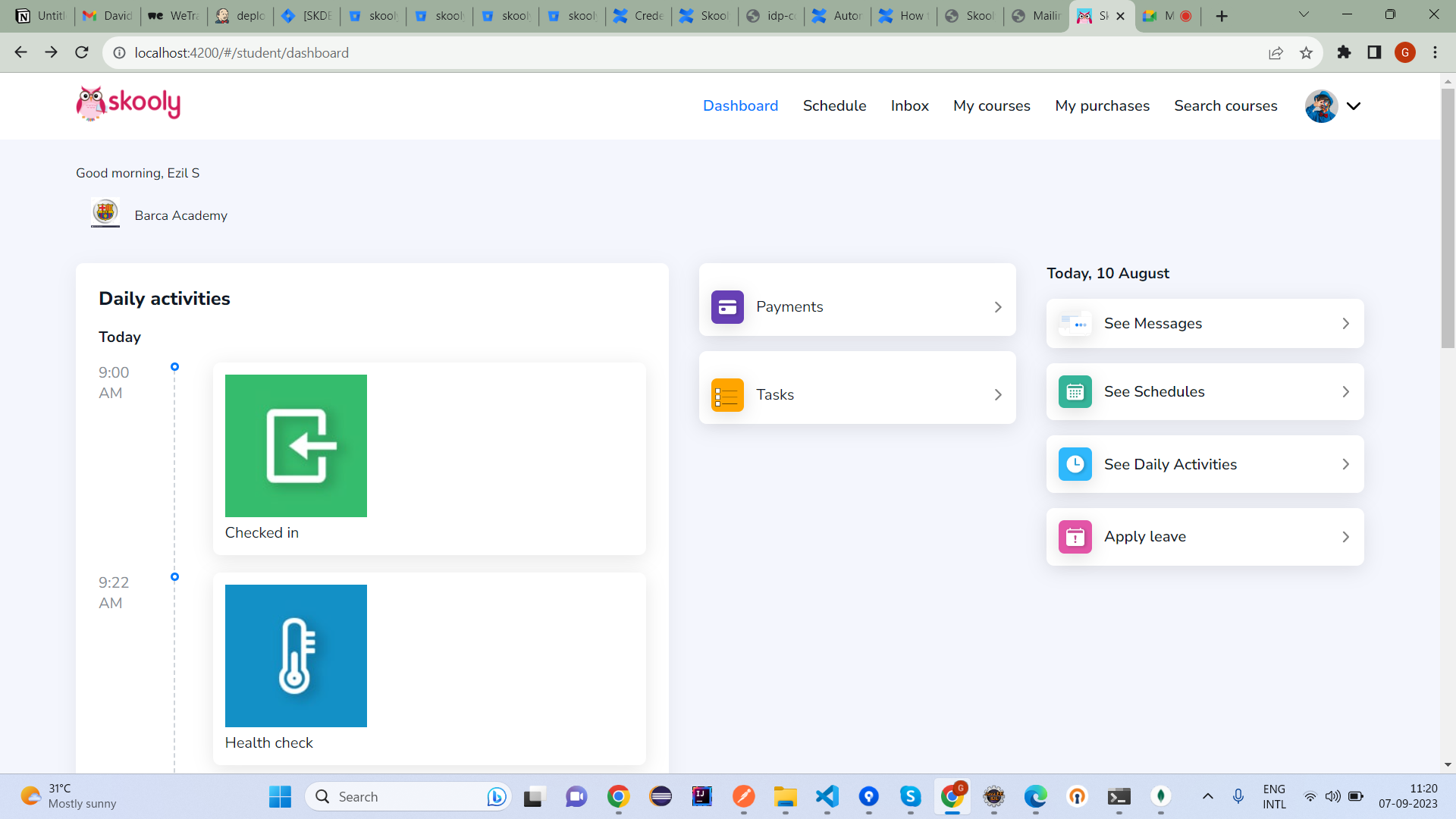Expand the See Messages chevron

click(x=1346, y=324)
